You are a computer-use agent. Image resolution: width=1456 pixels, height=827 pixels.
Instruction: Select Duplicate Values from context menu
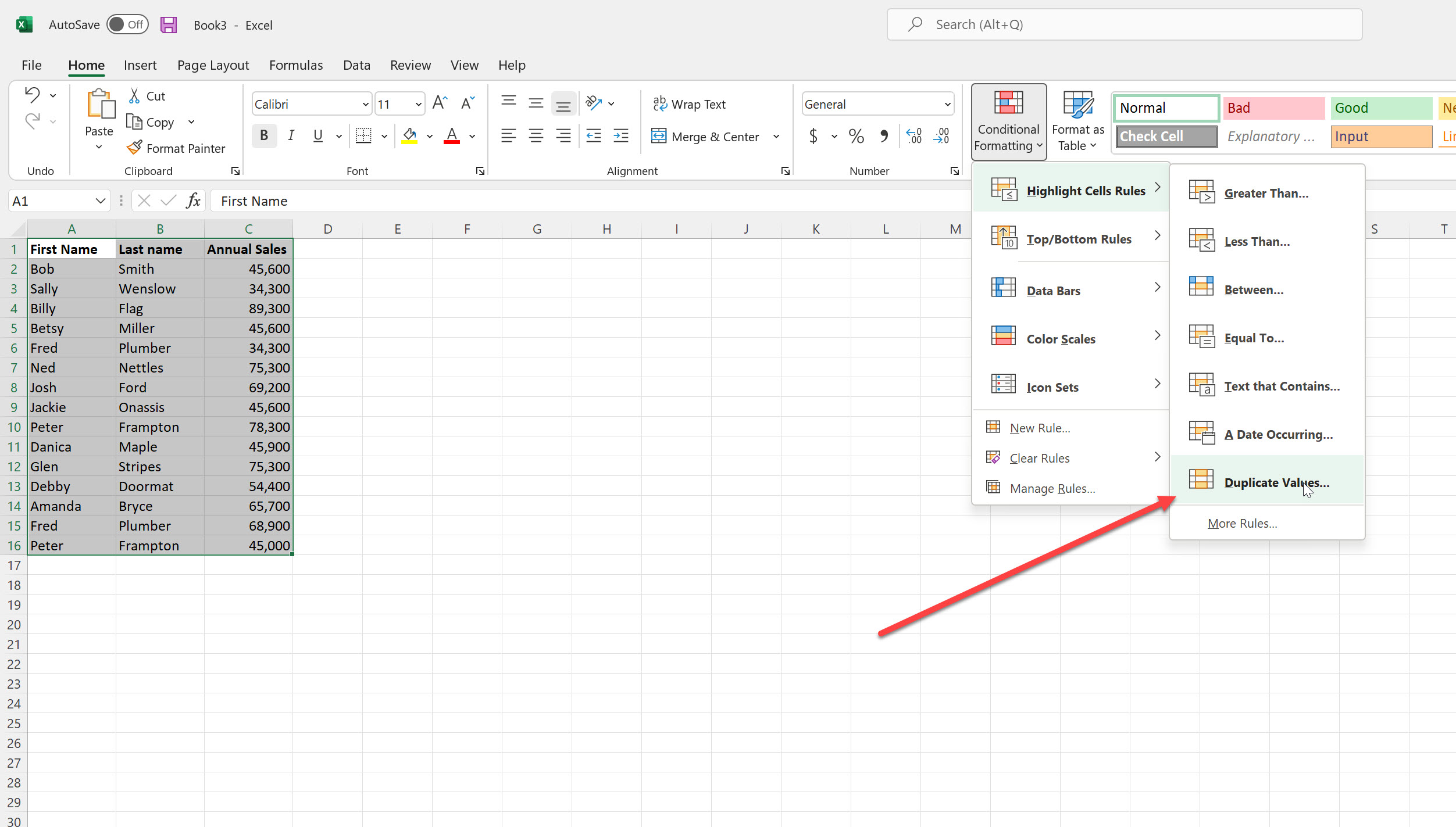point(1276,482)
